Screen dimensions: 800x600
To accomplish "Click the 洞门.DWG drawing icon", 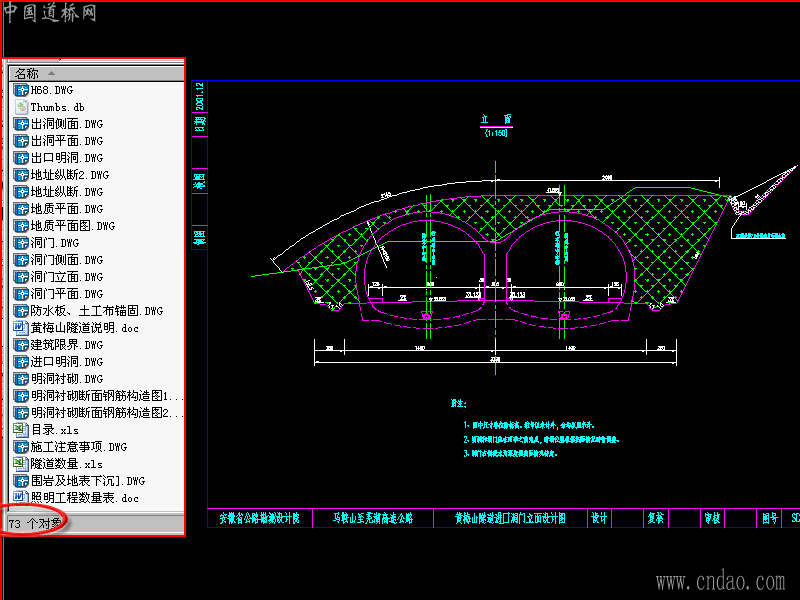I will click(21, 243).
